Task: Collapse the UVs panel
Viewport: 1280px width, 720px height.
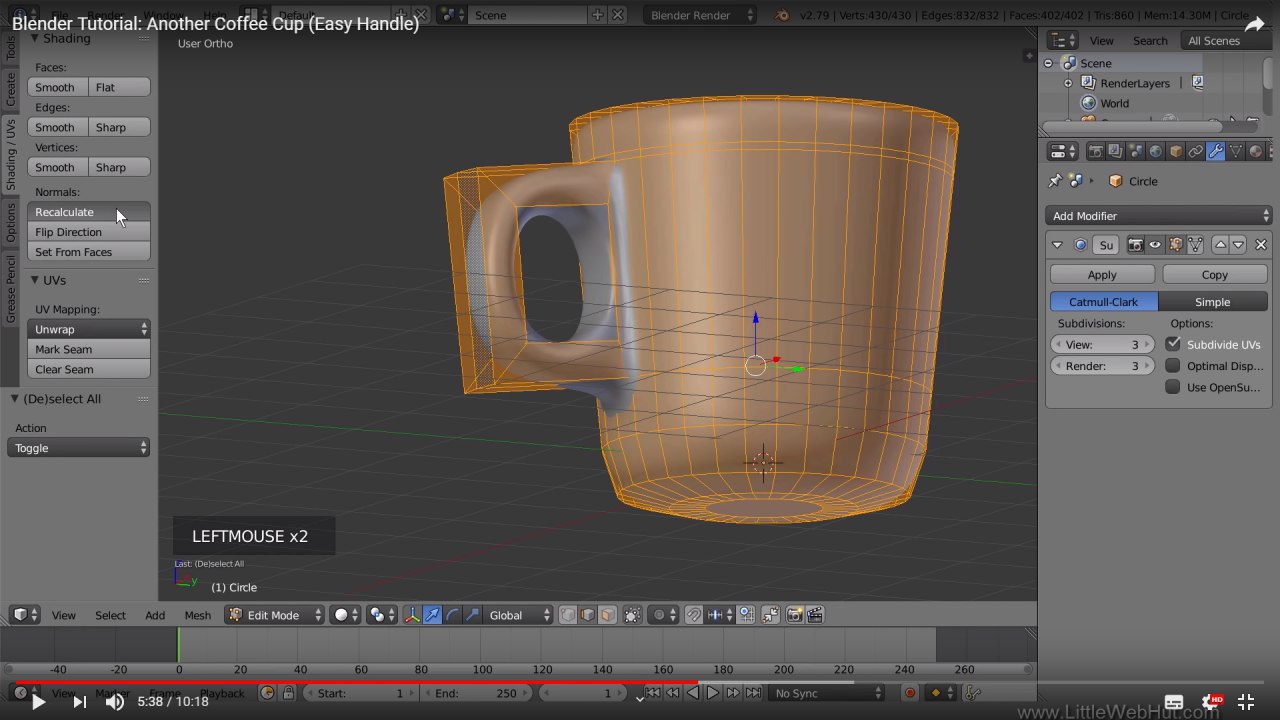Action: pos(34,280)
